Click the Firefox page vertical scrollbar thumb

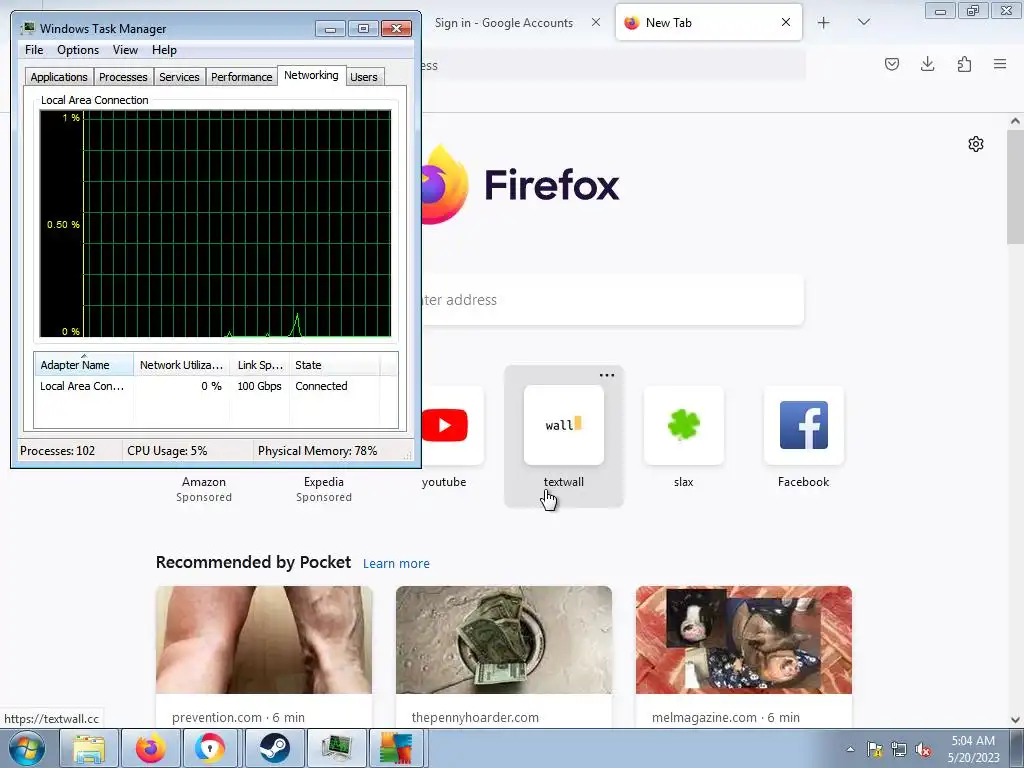coord(1015,186)
